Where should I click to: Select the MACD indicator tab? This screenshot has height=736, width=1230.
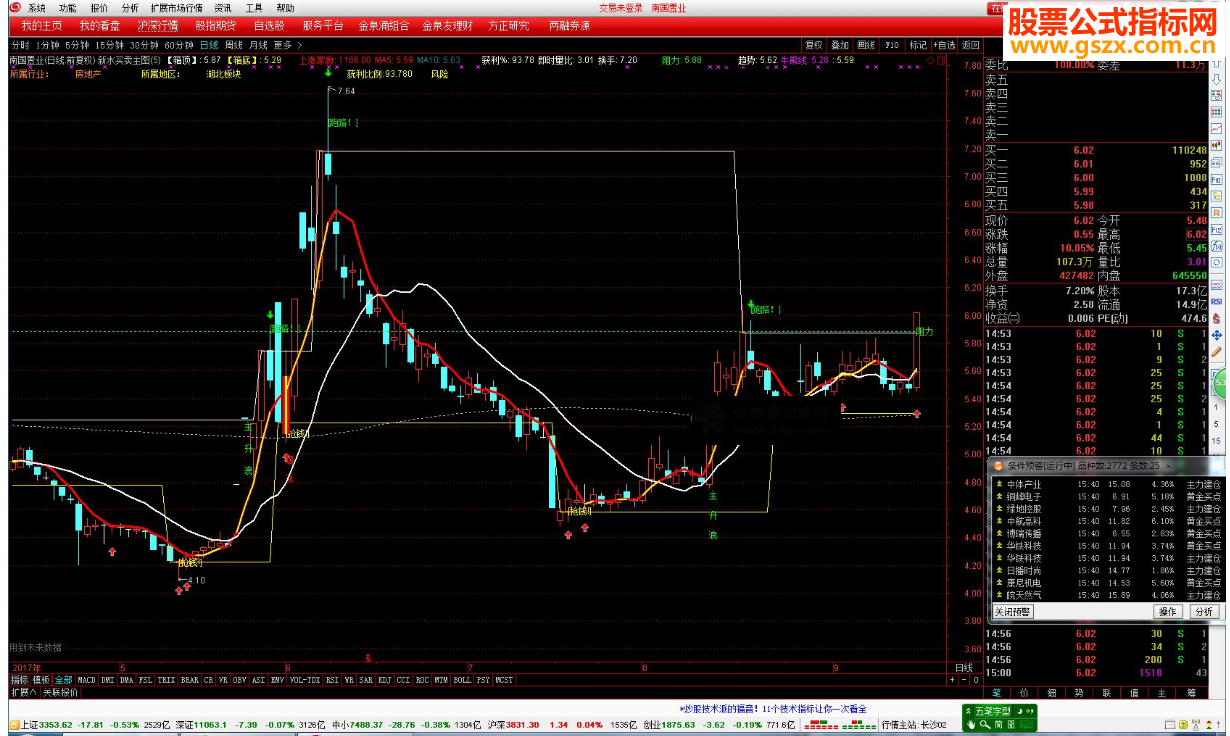[86, 680]
